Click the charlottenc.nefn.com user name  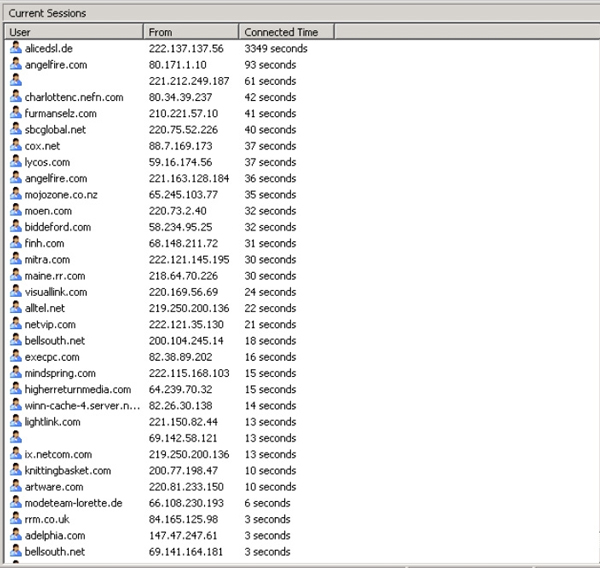(74, 97)
